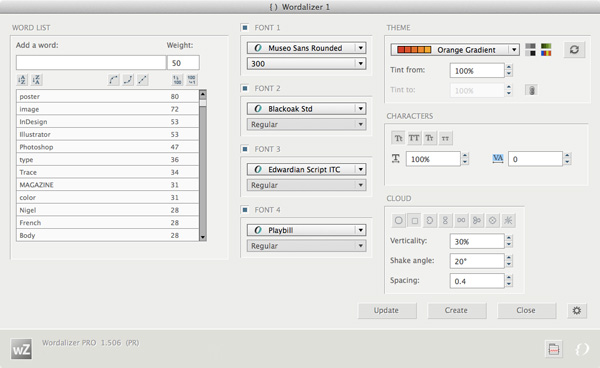Click the wZ Wordalizer logo

pyautogui.click(x=21, y=349)
